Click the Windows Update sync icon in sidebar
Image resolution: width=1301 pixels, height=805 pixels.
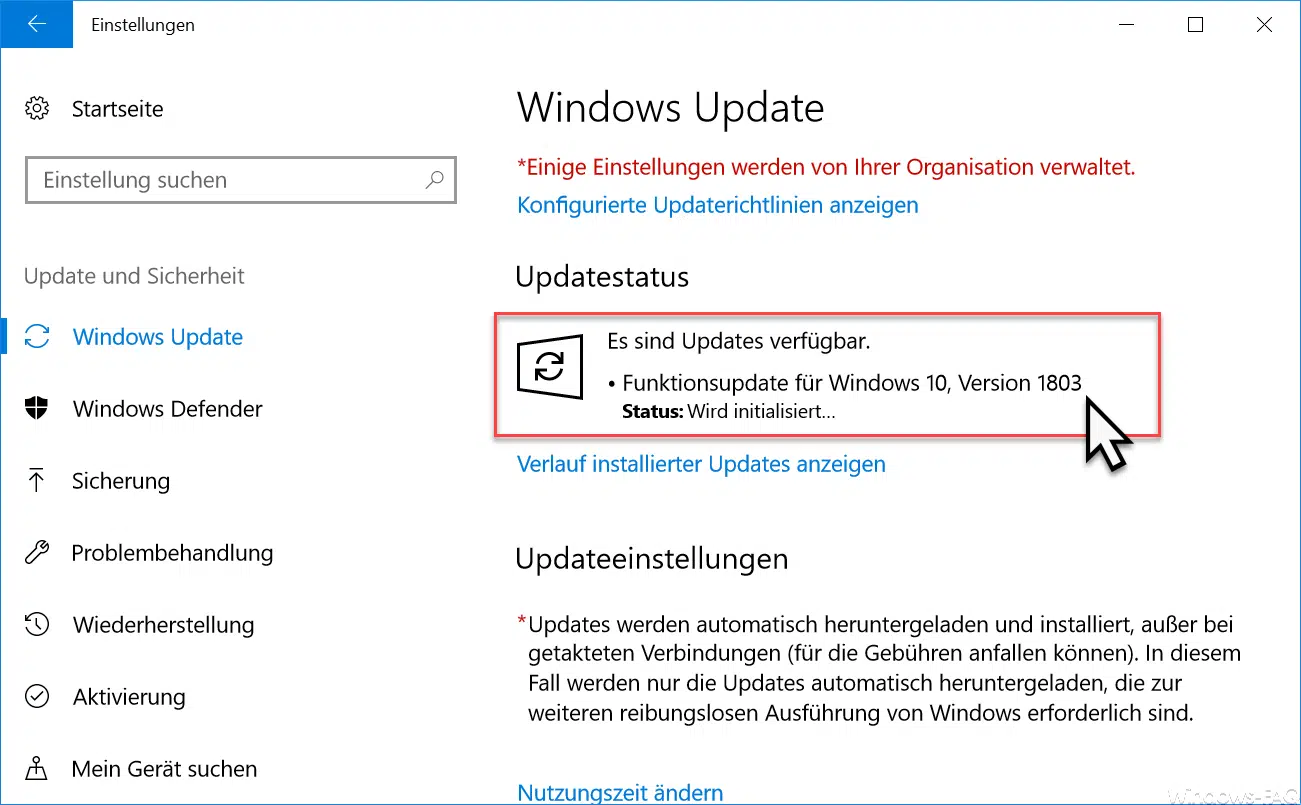(37, 337)
